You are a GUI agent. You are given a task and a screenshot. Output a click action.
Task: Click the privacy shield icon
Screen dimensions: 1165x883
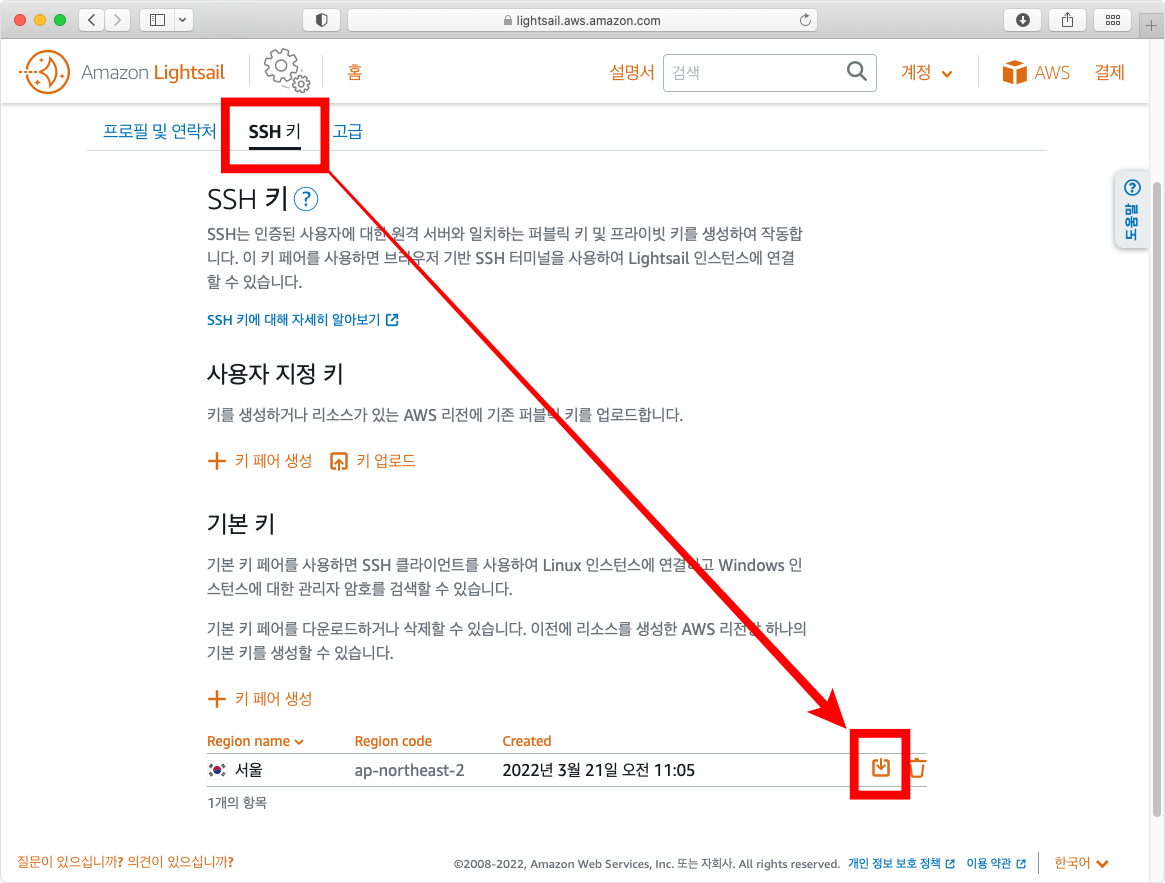click(x=322, y=20)
